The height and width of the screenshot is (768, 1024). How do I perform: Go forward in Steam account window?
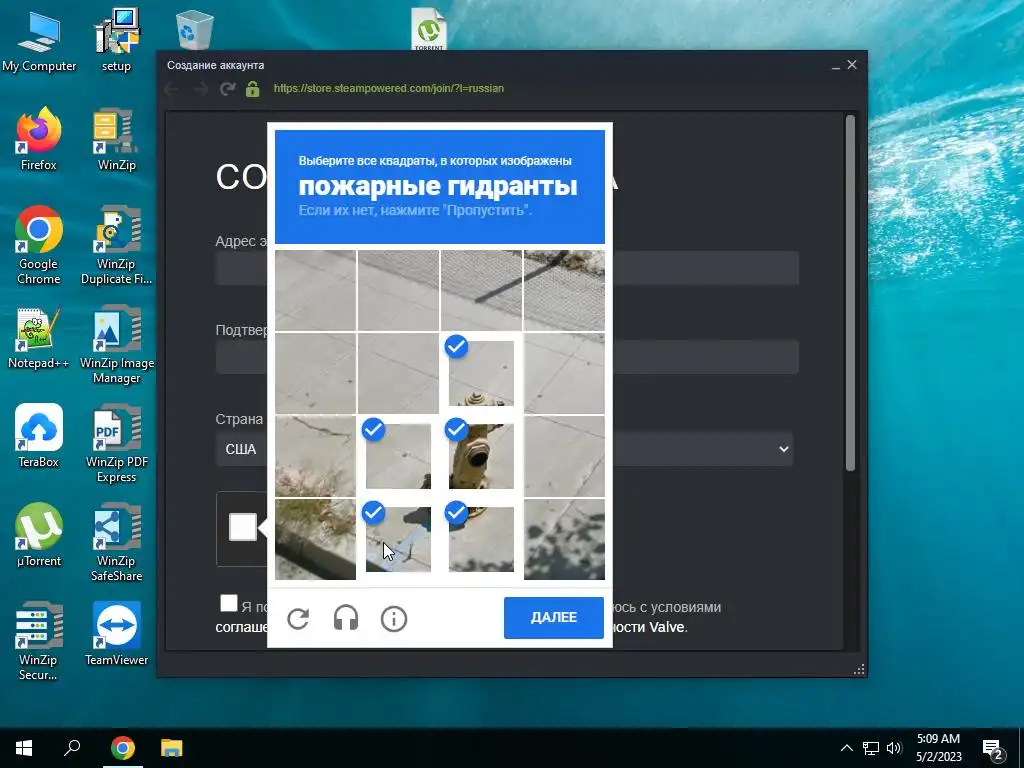coord(200,89)
